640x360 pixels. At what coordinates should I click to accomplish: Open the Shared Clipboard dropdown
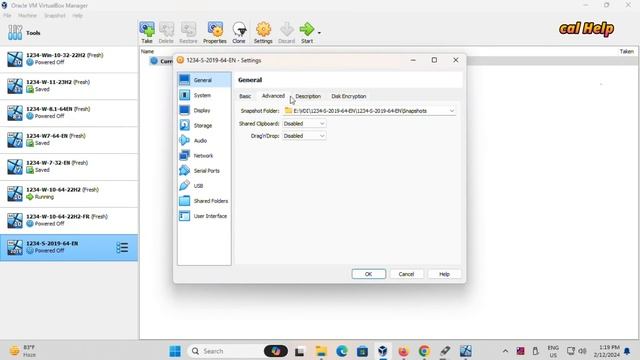[x=304, y=123]
